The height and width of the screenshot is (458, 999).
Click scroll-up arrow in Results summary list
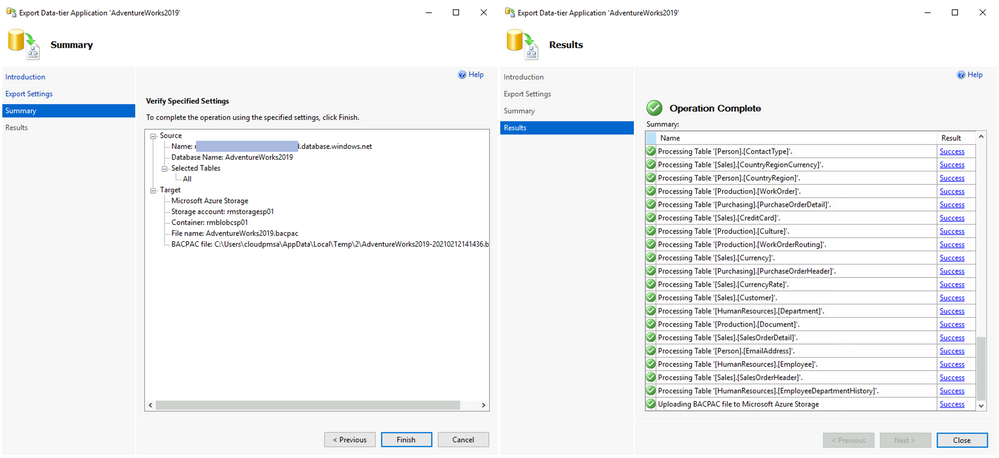(981, 138)
